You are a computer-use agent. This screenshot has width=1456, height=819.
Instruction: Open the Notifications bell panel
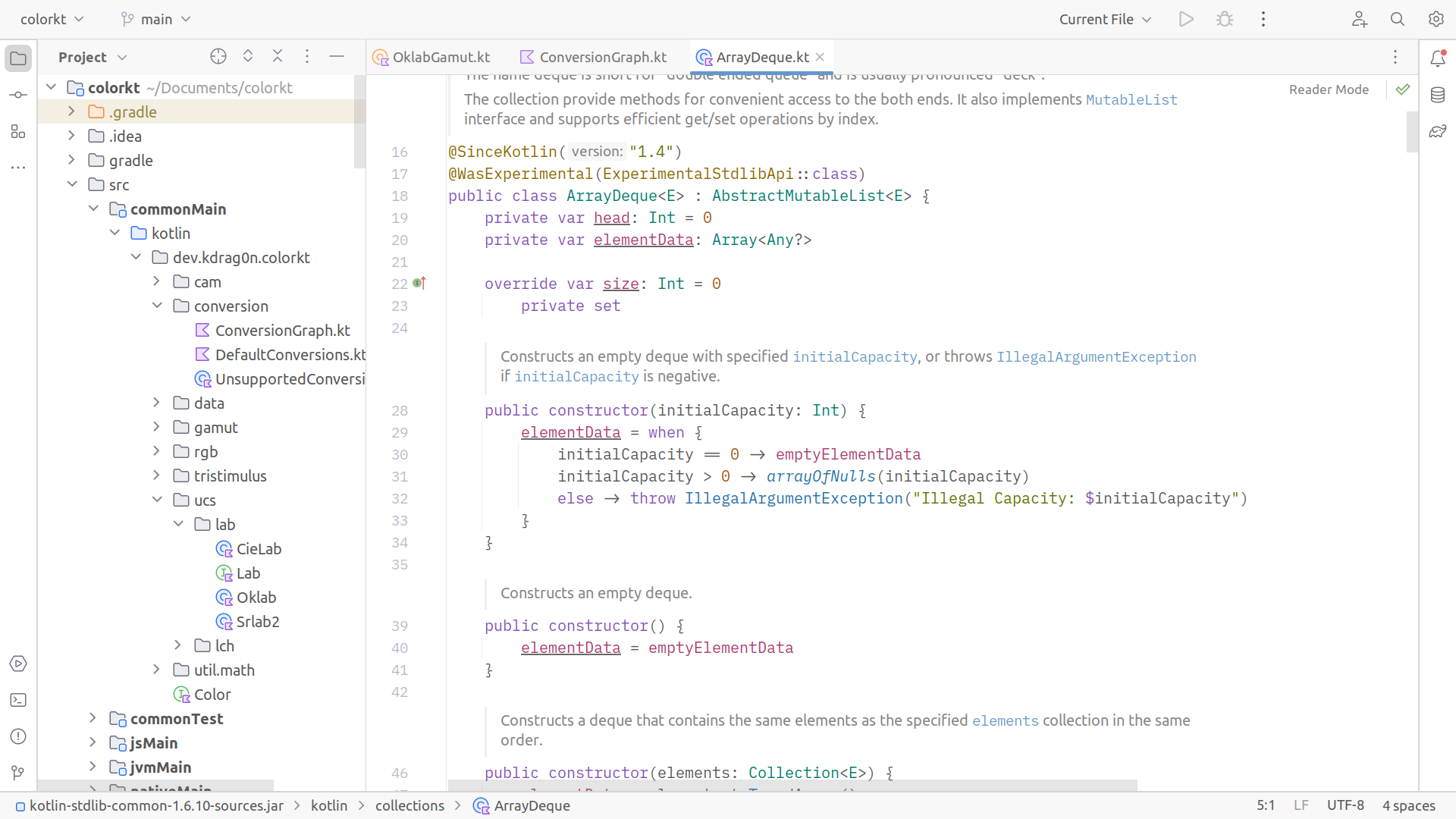(x=1438, y=58)
